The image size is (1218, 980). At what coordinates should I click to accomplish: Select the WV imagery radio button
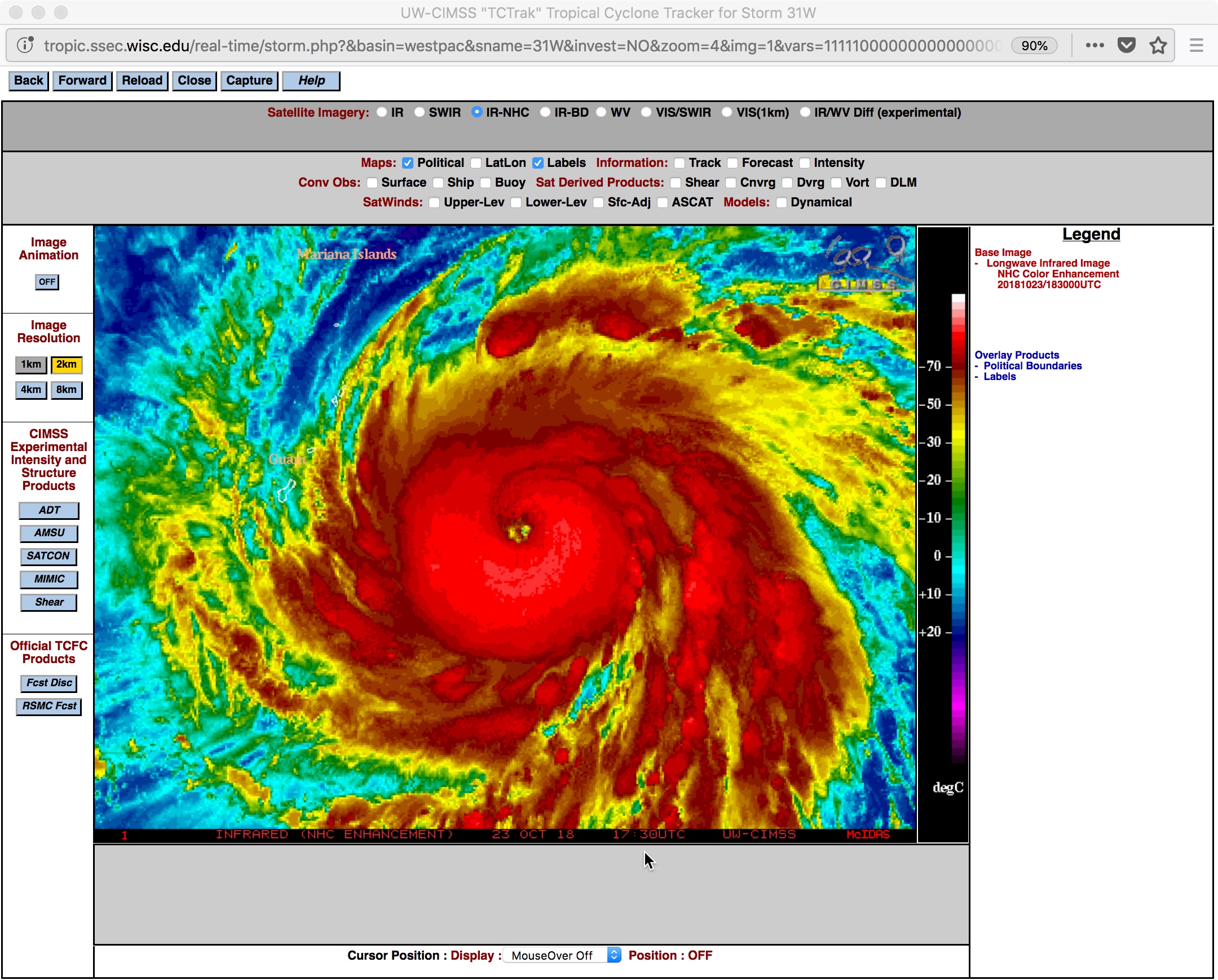(601, 112)
